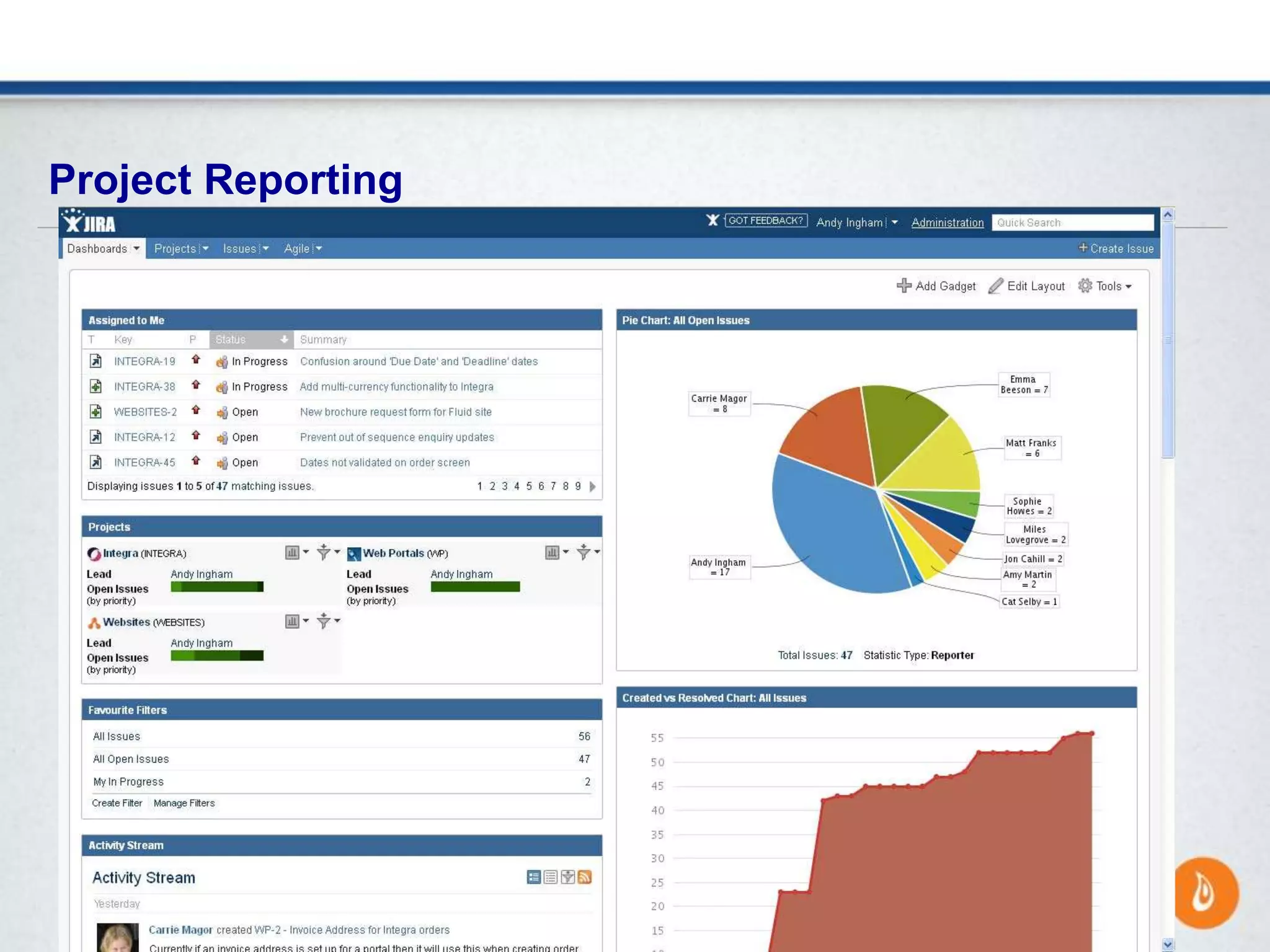Click the bug icon next to INTEGRA-19
The image size is (1270, 952).
[x=95, y=361]
